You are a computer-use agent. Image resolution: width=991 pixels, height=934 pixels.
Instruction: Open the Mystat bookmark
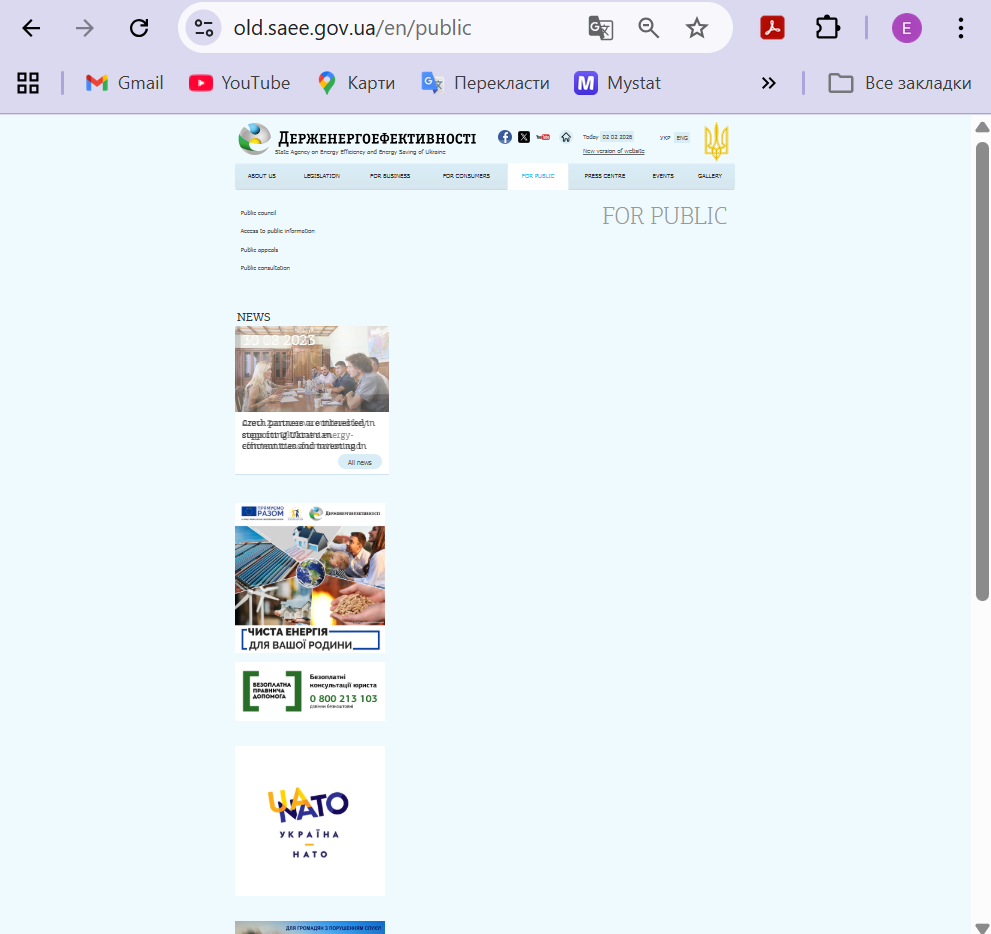click(617, 83)
